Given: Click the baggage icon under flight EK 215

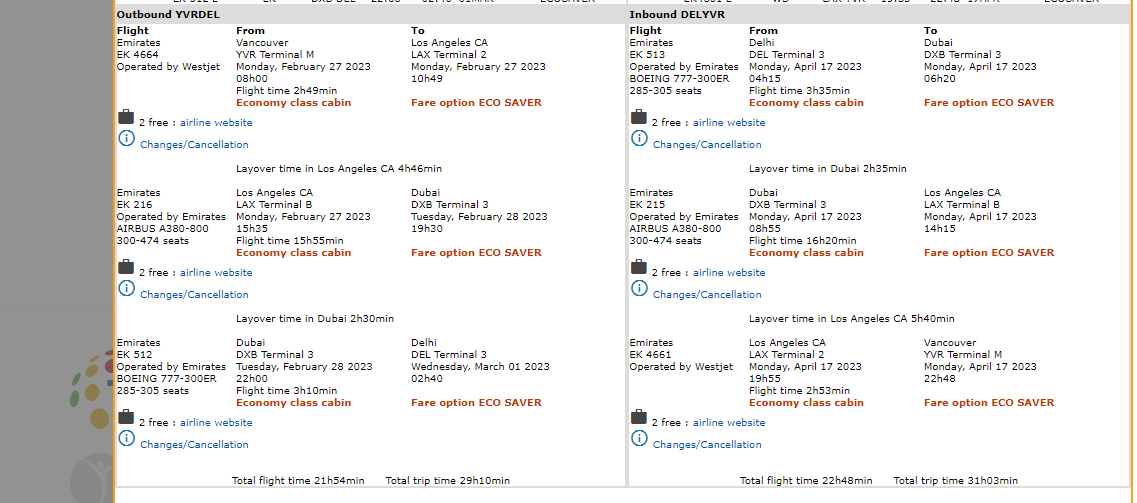Looking at the screenshot, I should (x=639, y=268).
